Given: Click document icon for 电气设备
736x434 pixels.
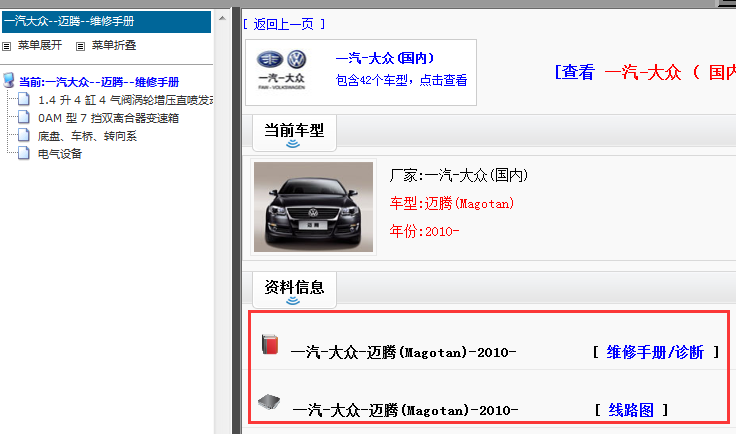Looking at the screenshot, I should (x=23, y=152).
